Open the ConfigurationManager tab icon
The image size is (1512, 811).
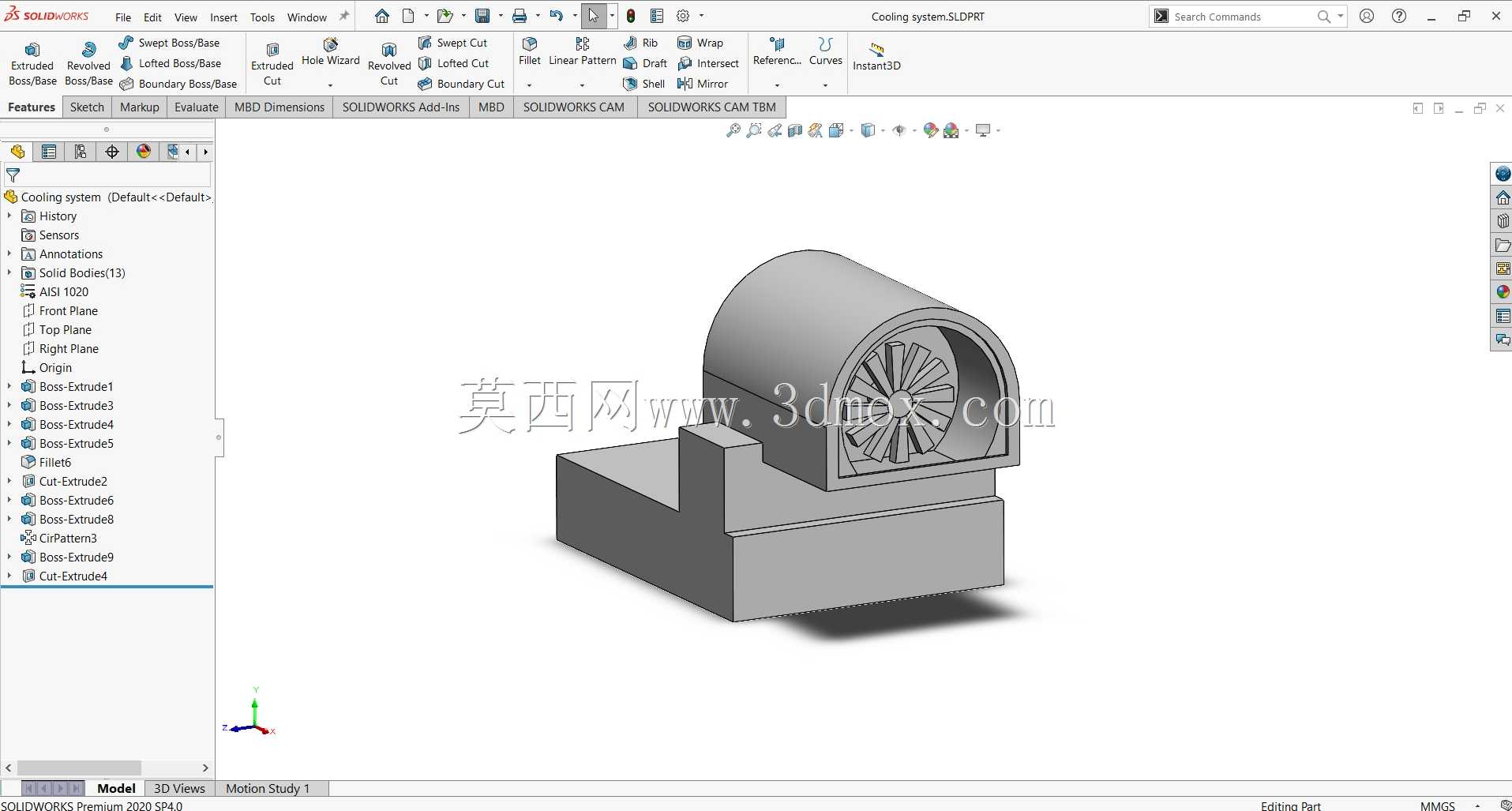click(81, 152)
